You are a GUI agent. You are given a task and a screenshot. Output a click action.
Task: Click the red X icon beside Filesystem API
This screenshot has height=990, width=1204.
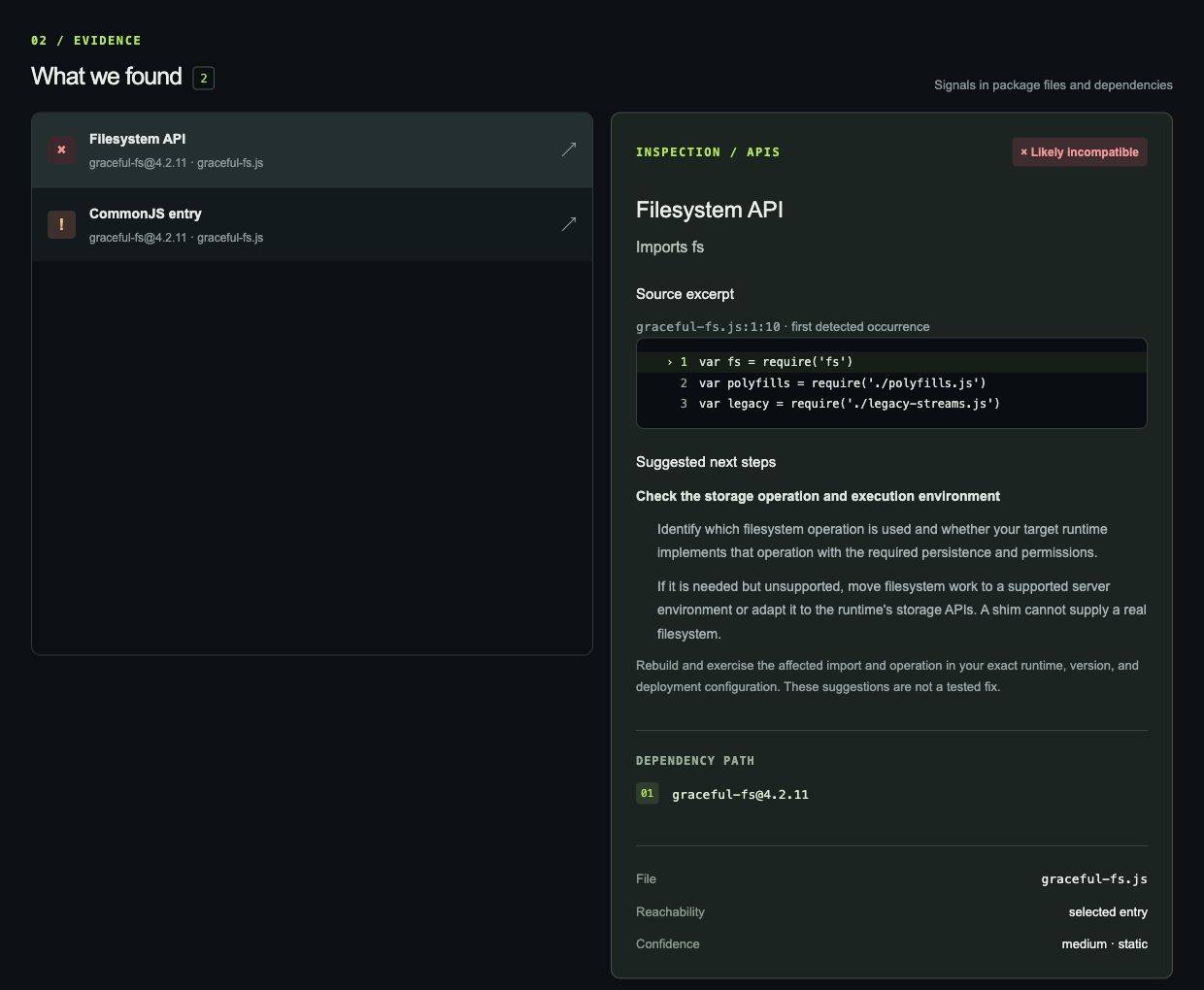point(61,149)
